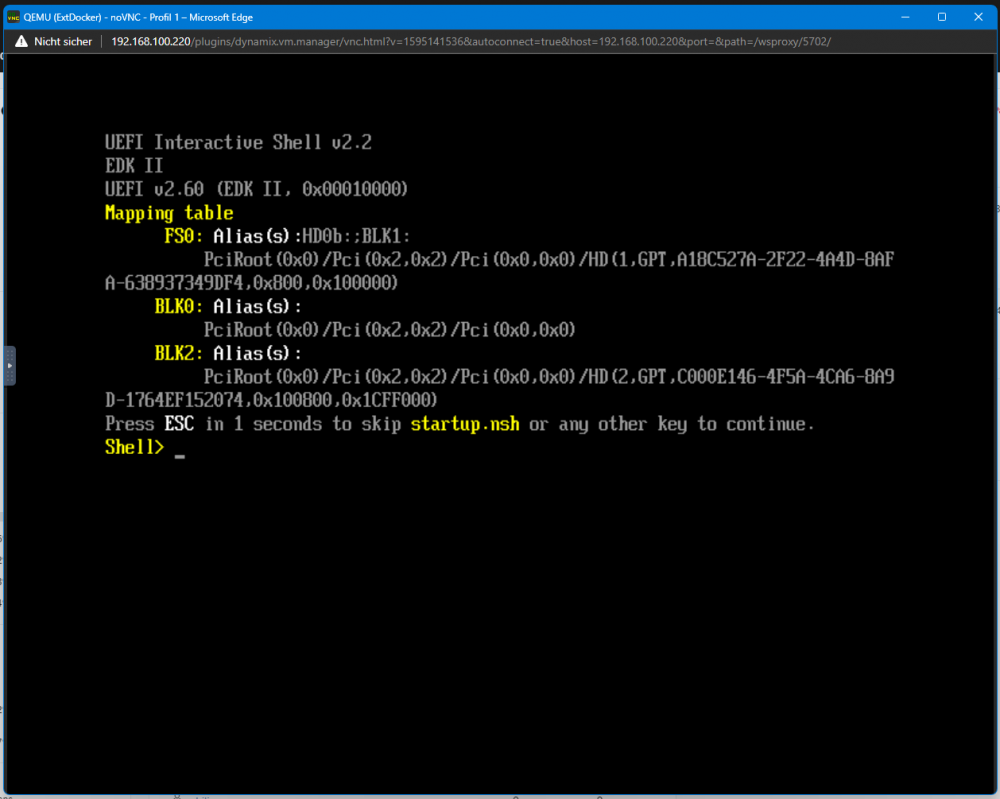This screenshot has width=1000, height=799.
Task: Click the 'startup.nsh' highlighted text
Action: (x=465, y=424)
